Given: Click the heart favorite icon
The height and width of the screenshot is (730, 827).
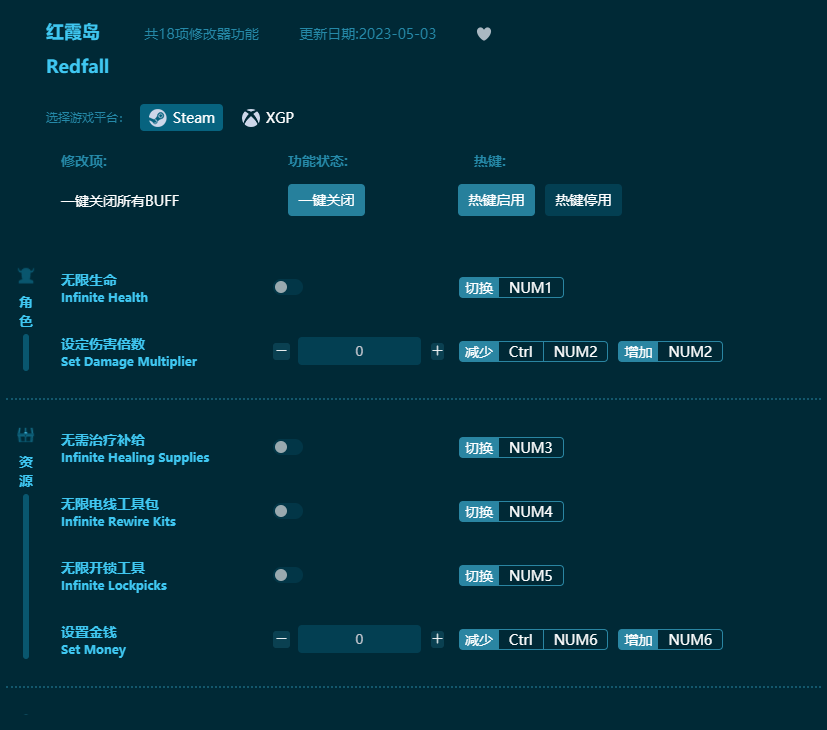Looking at the screenshot, I should [x=483, y=34].
